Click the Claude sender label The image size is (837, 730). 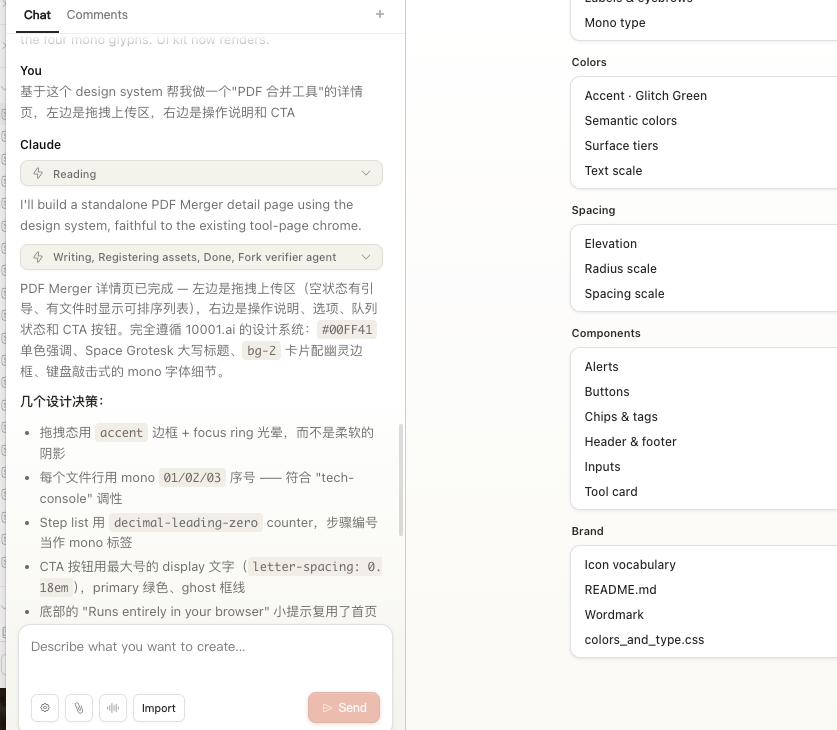(41, 145)
